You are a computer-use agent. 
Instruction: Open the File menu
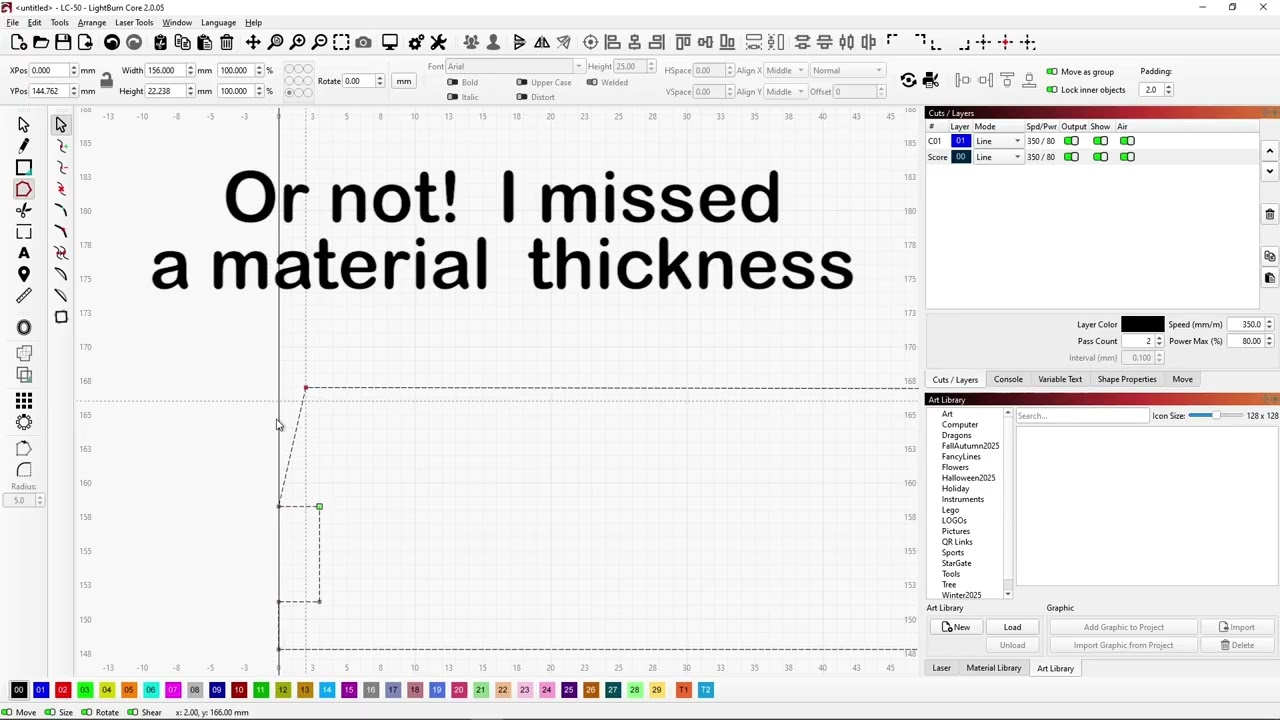point(12,22)
